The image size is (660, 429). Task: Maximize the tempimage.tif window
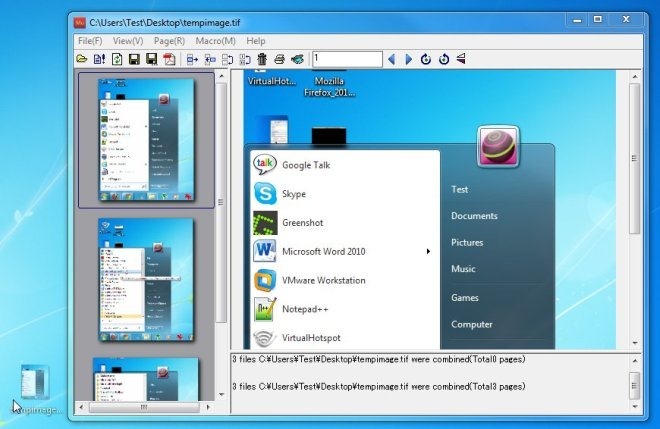(598, 20)
